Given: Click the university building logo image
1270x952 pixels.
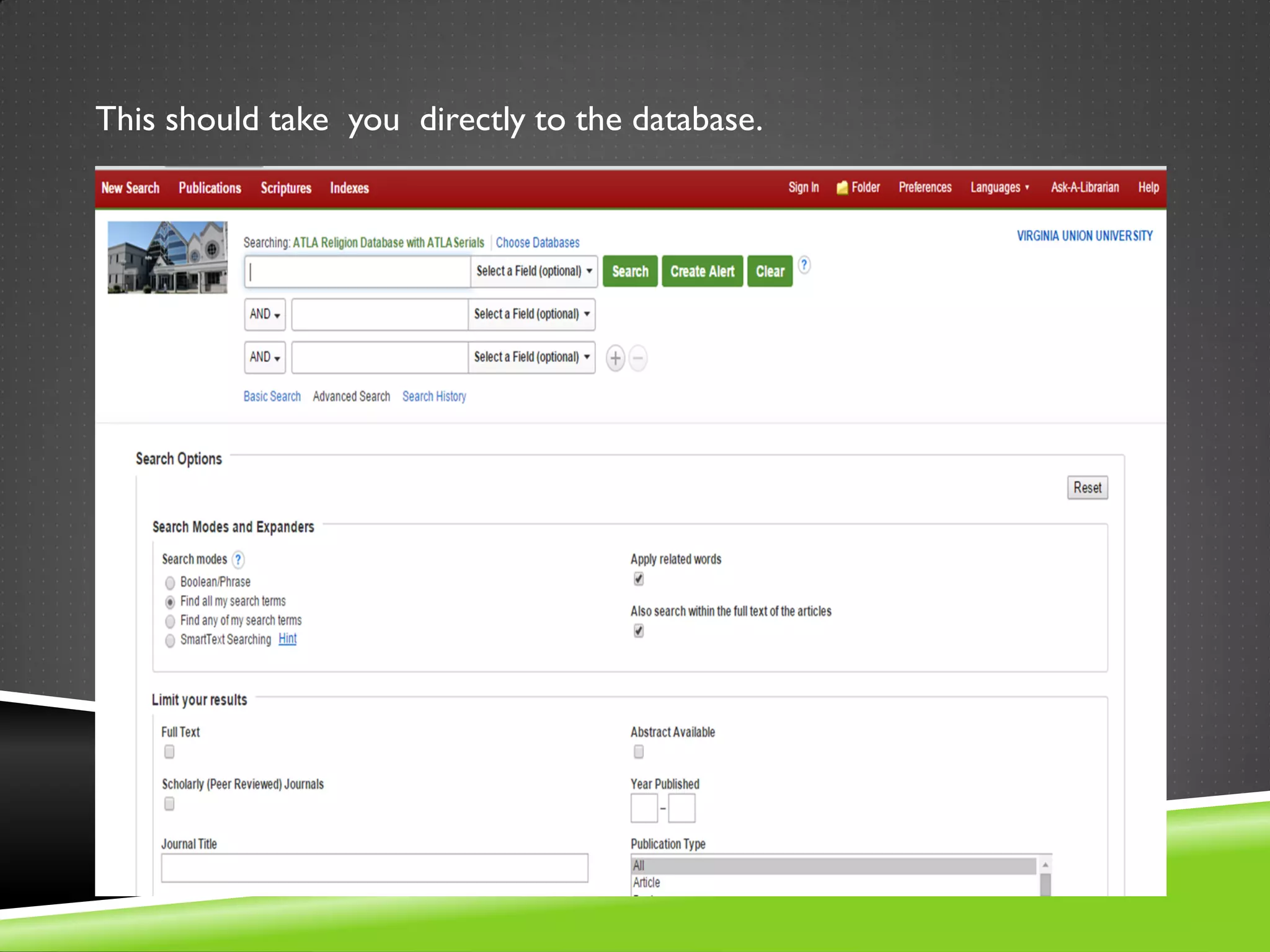Looking at the screenshot, I should click(167, 257).
